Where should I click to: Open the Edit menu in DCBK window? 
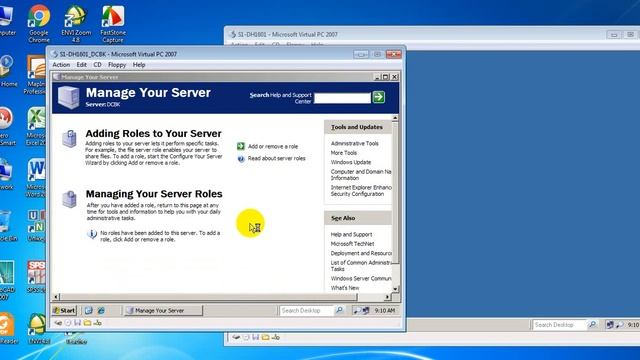[82, 65]
